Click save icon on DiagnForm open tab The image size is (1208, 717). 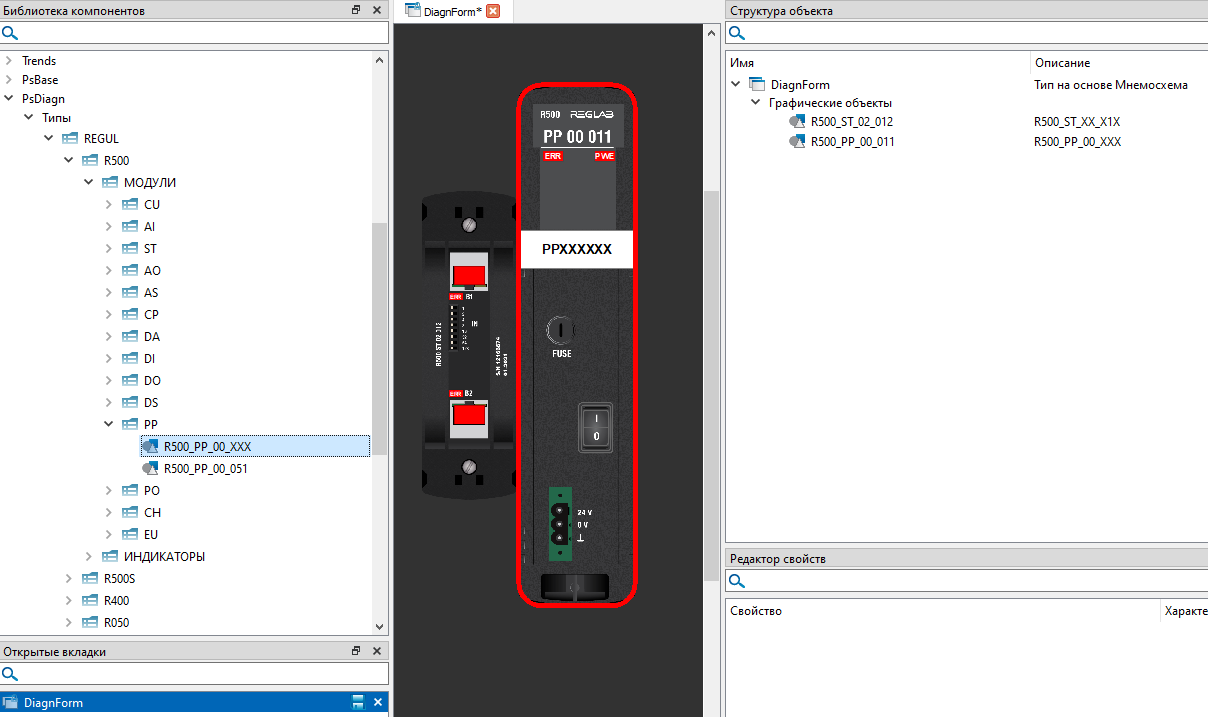tap(358, 703)
